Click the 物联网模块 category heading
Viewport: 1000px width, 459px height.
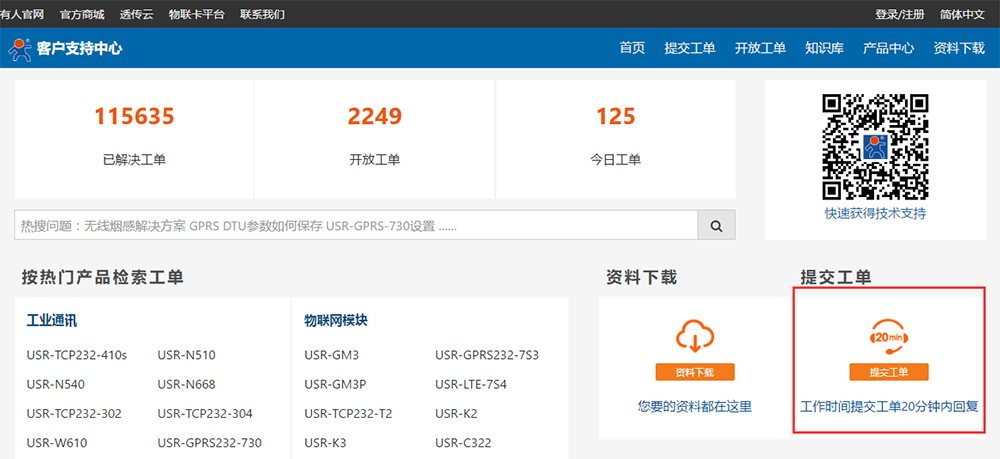336,321
